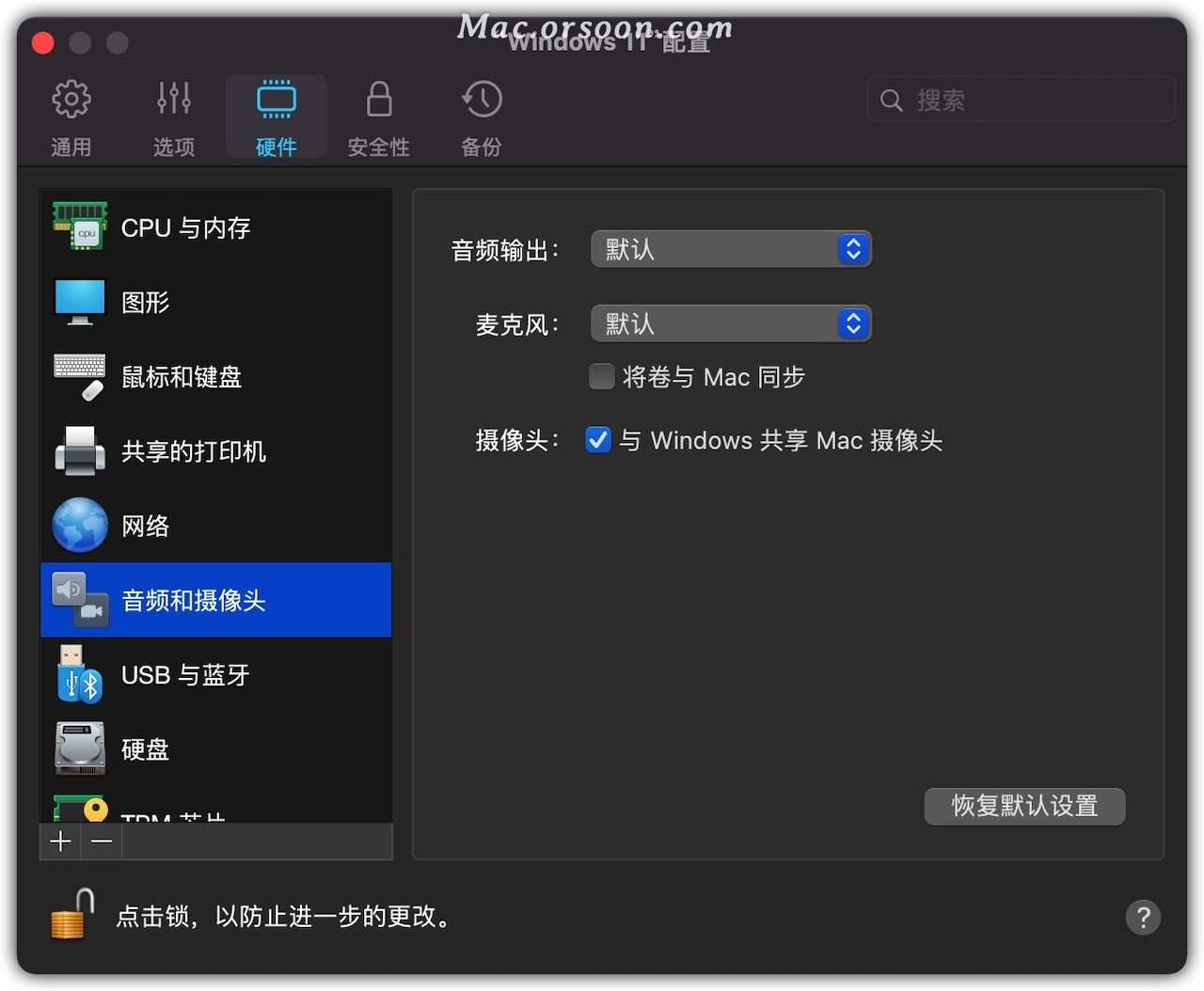1204x991 pixels.
Task: Open the 麦克风 dropdown
Action: (731, 324)
